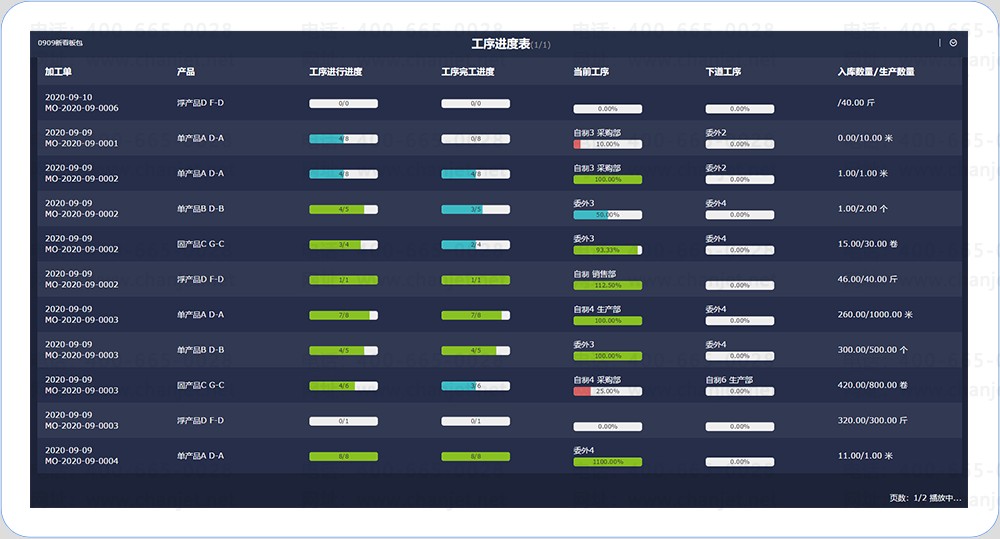Click the 1.00/1.00 米 quantity cell
Image resolution: width=1000 pixels, height=539 pixels.
862,174
